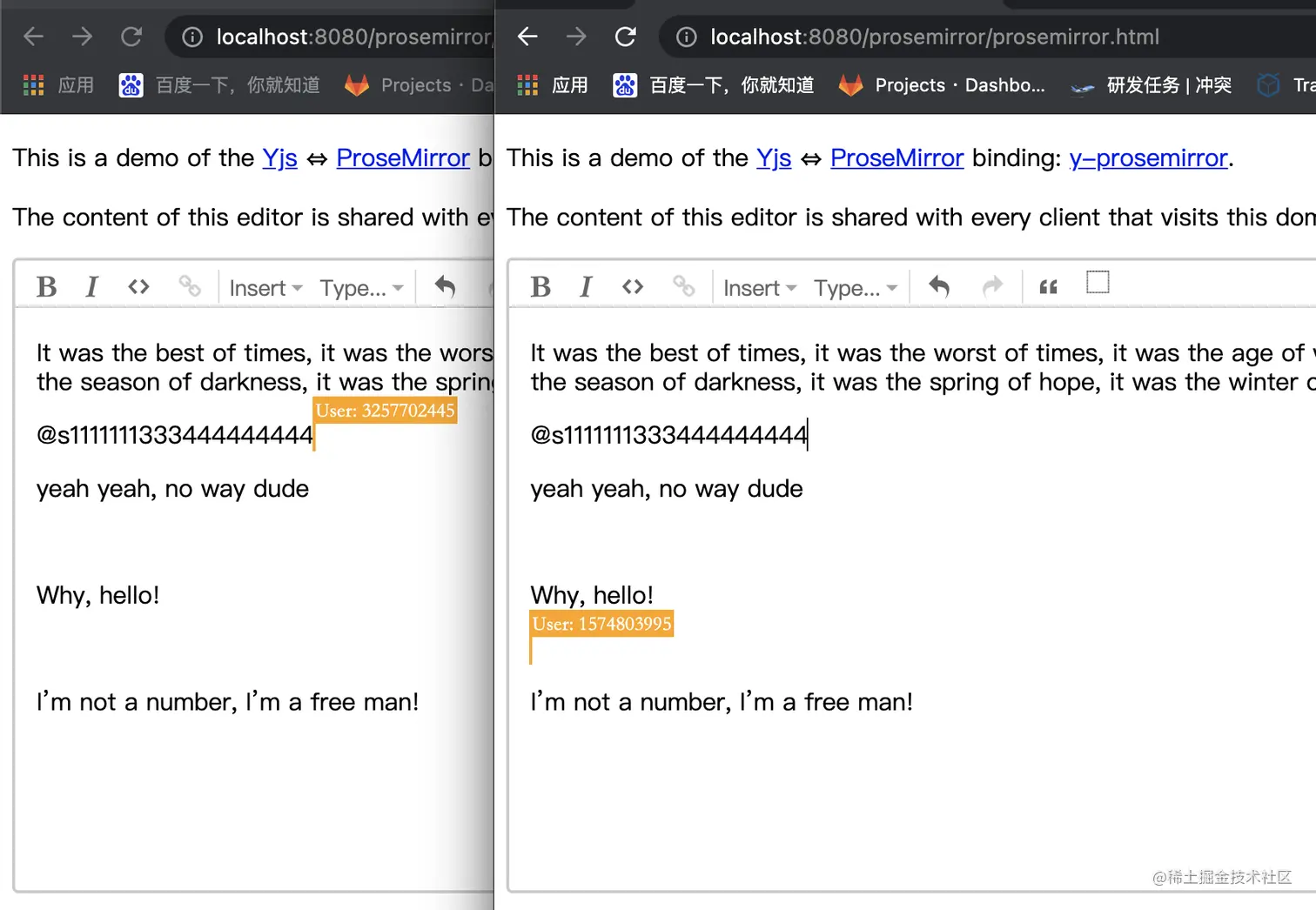Click the 'User: 3257702445' cursor label in the left editor
The width and height of the screenshot is (1316, 910).
click(386, 411)
